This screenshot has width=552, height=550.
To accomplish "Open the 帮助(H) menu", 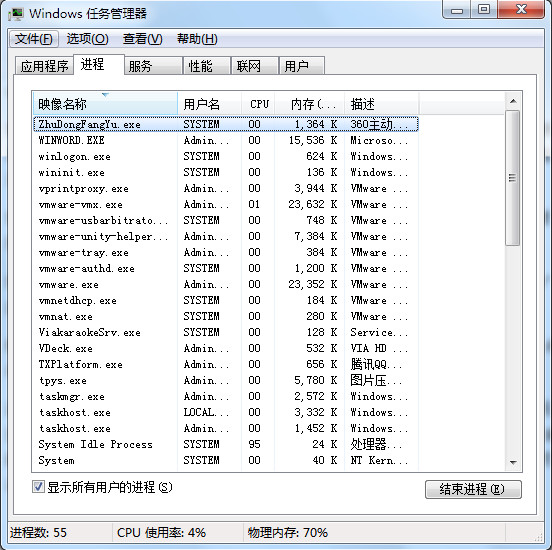I will click(x=197, y=39).
